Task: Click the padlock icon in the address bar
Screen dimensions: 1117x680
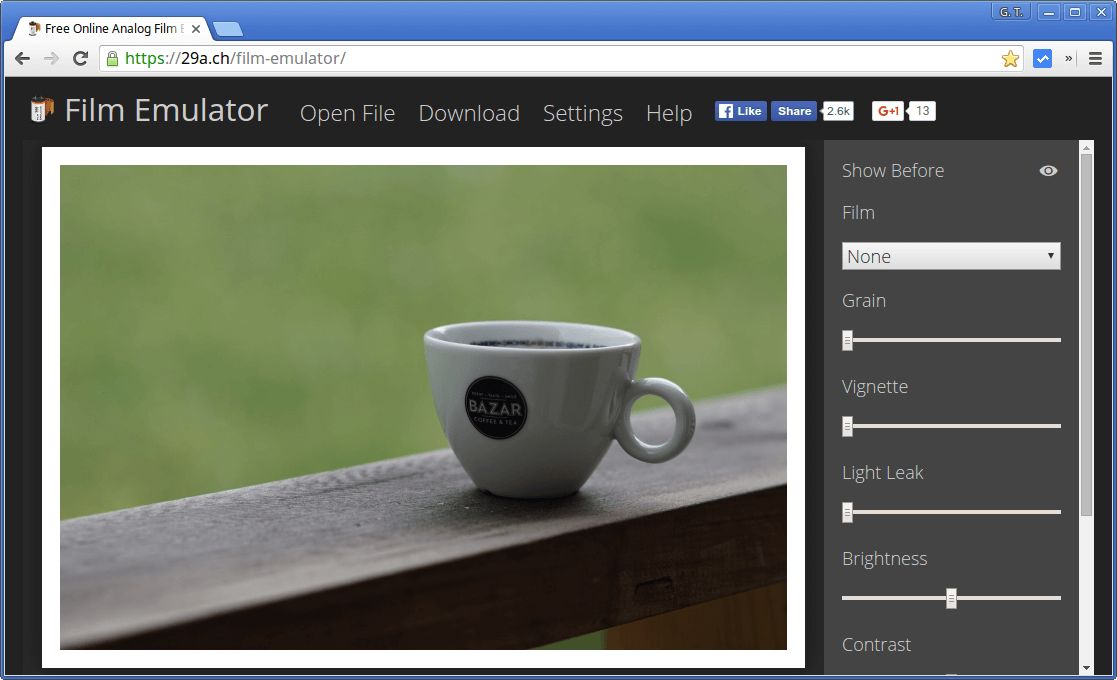Action: 112,59
